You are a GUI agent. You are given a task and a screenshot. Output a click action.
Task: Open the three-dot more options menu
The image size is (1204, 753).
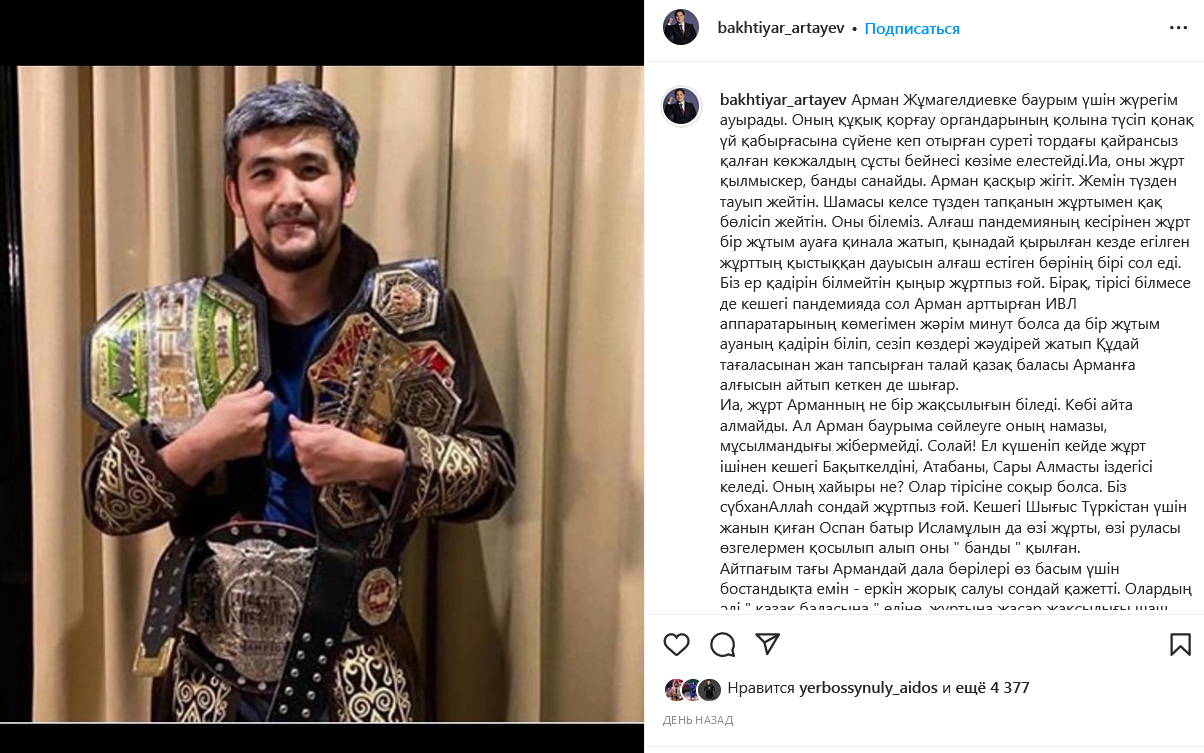1179,29
